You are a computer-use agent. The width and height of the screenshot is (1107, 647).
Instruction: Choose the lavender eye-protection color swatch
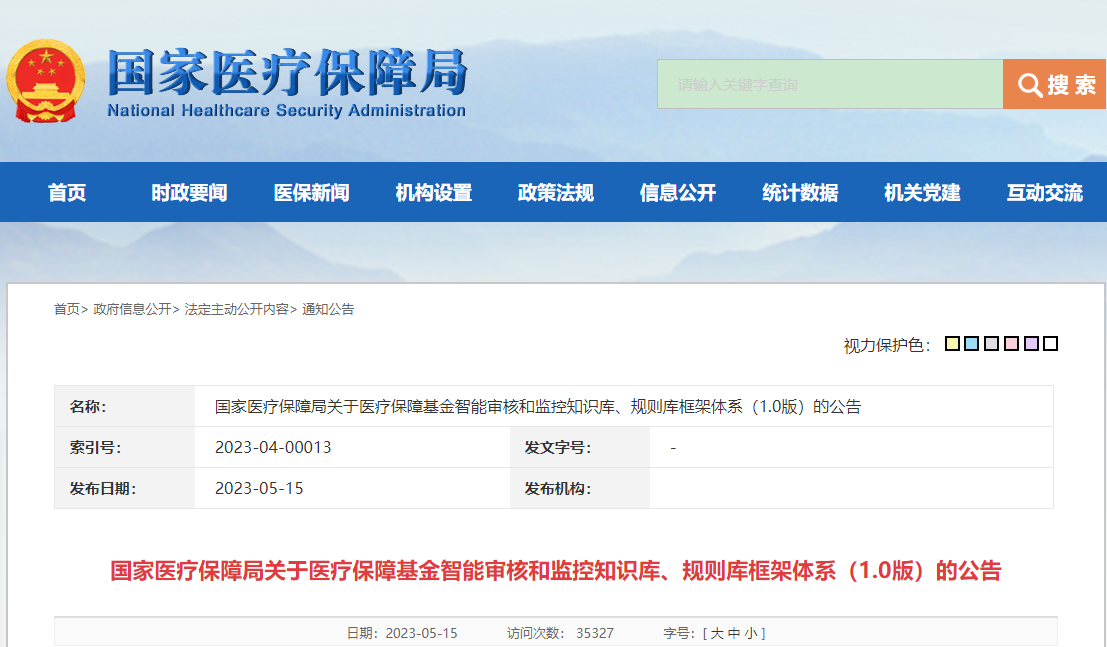click(1031, 344)
